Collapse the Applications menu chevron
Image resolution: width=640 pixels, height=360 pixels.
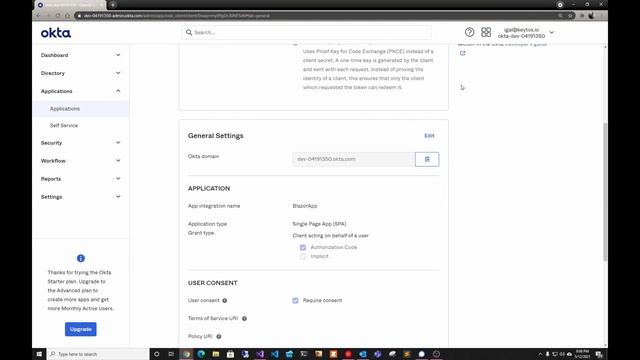click(x=118, y=91)
